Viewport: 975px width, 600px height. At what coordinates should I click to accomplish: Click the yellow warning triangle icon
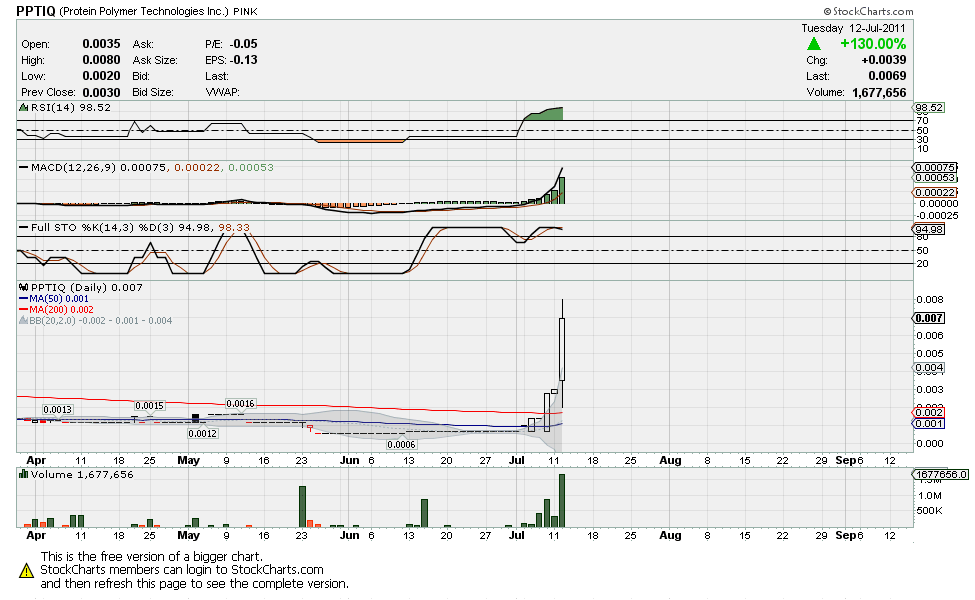pos(26,570)
